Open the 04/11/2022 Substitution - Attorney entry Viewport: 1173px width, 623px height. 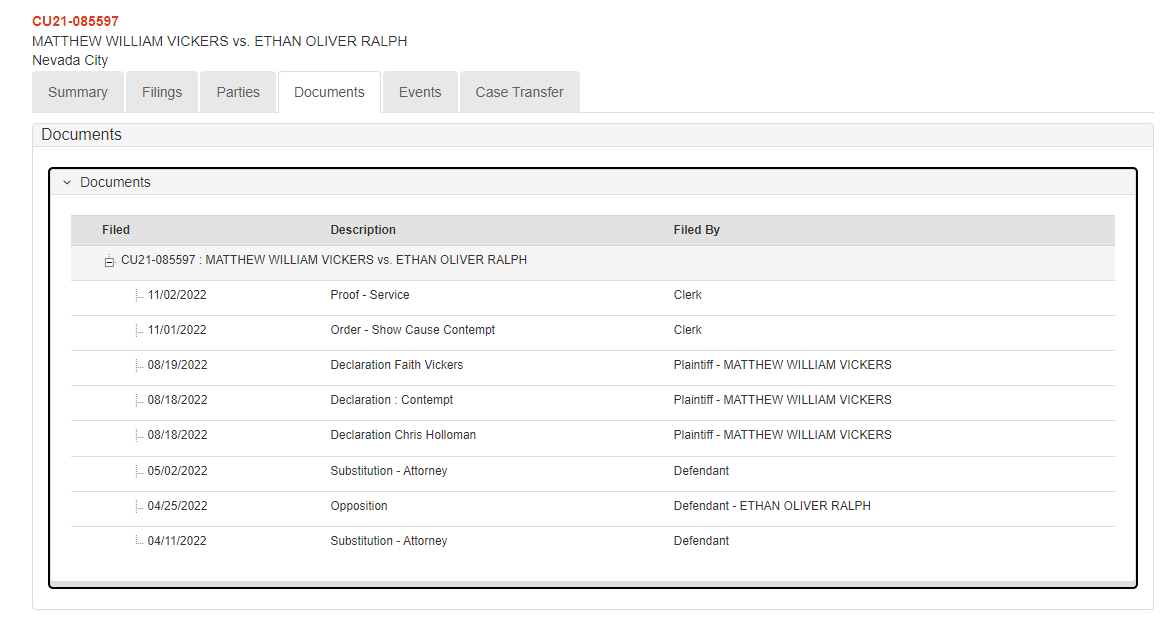389,541
